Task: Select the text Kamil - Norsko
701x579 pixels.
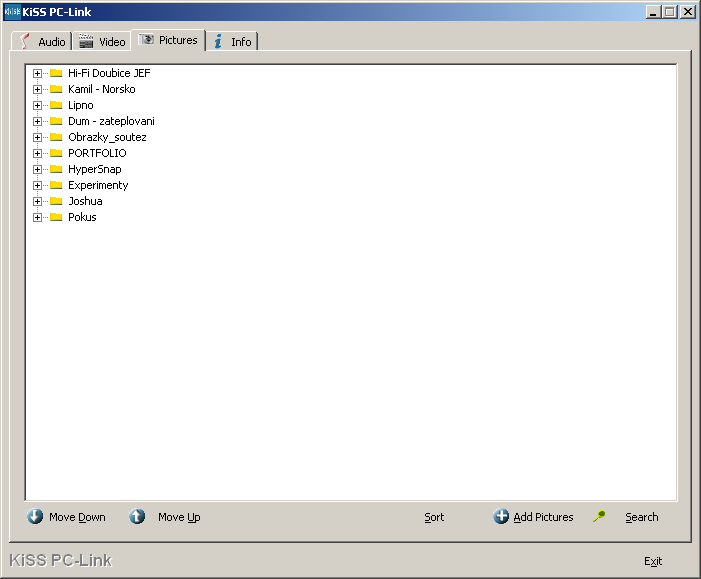Action: [101, 89]
